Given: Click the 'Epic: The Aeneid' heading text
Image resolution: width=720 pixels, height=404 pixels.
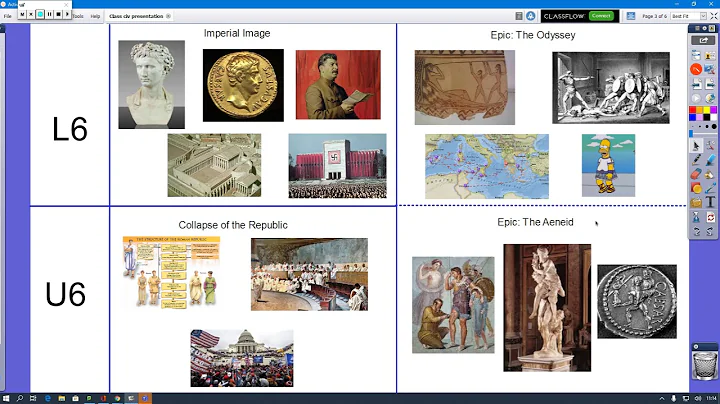Looking at the screenshot, I should (x=535, y=222).
